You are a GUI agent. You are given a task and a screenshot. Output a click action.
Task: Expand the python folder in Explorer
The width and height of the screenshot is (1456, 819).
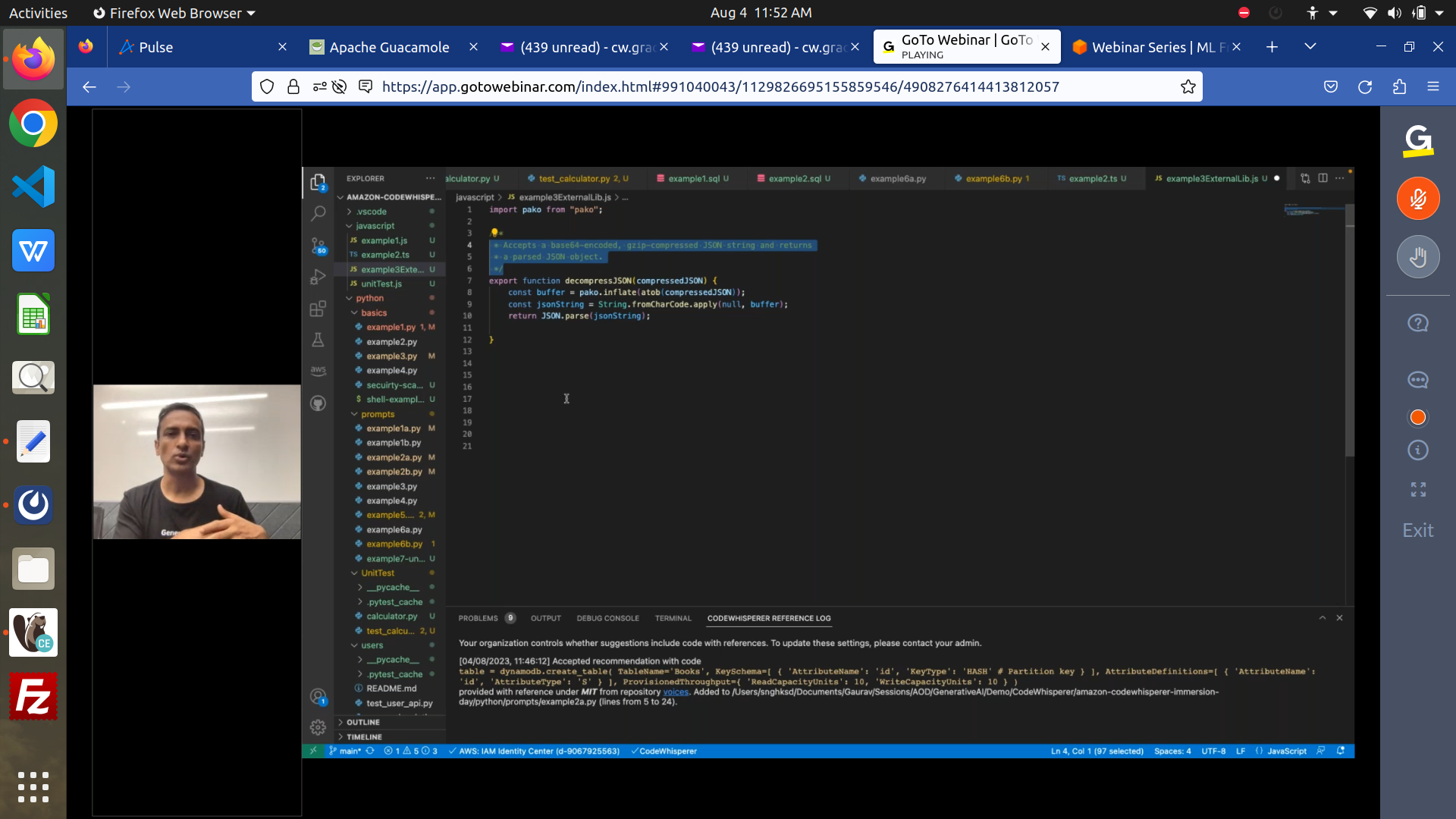[x=371, y=298]
